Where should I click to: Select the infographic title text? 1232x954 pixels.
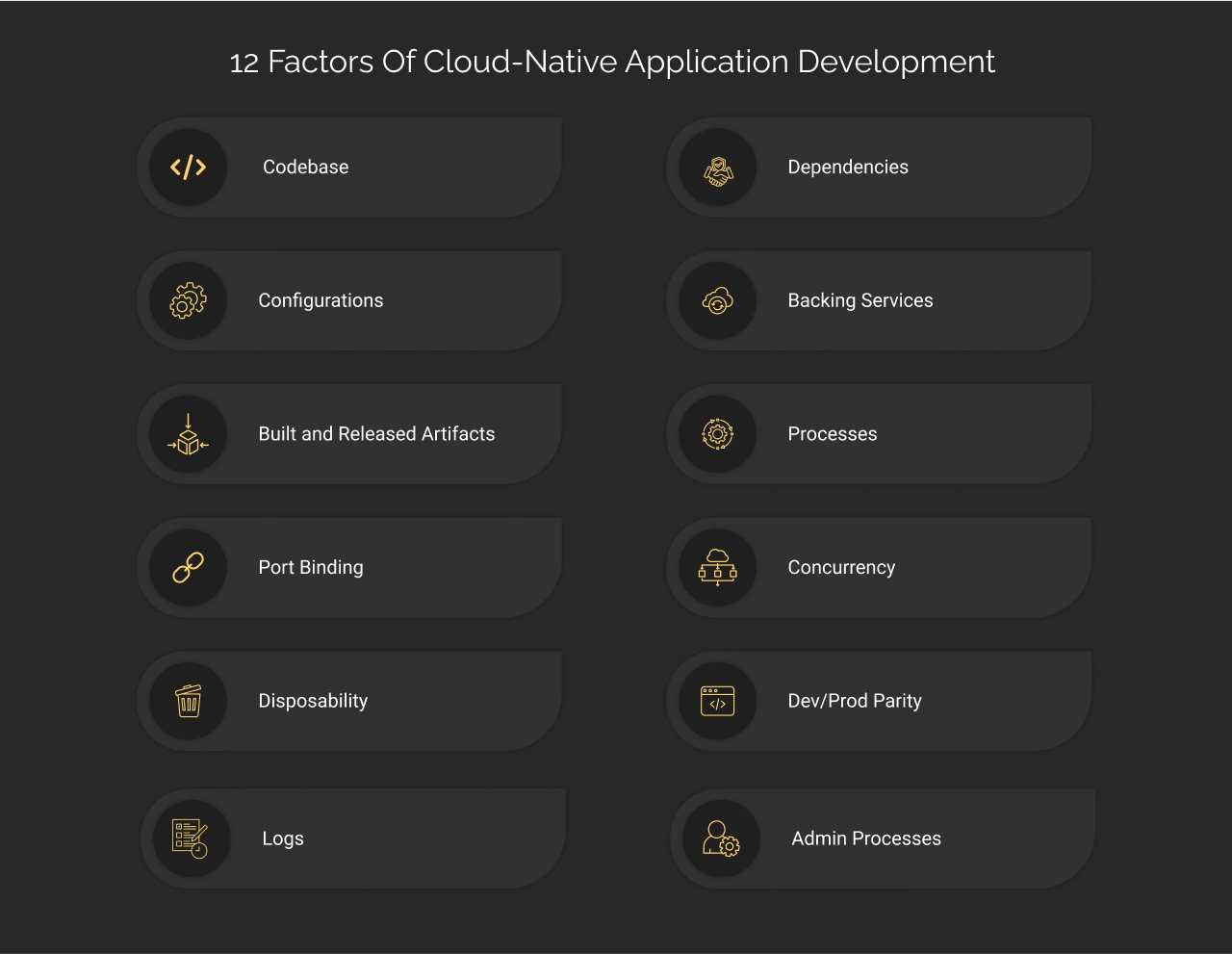(x=612, y=62)
